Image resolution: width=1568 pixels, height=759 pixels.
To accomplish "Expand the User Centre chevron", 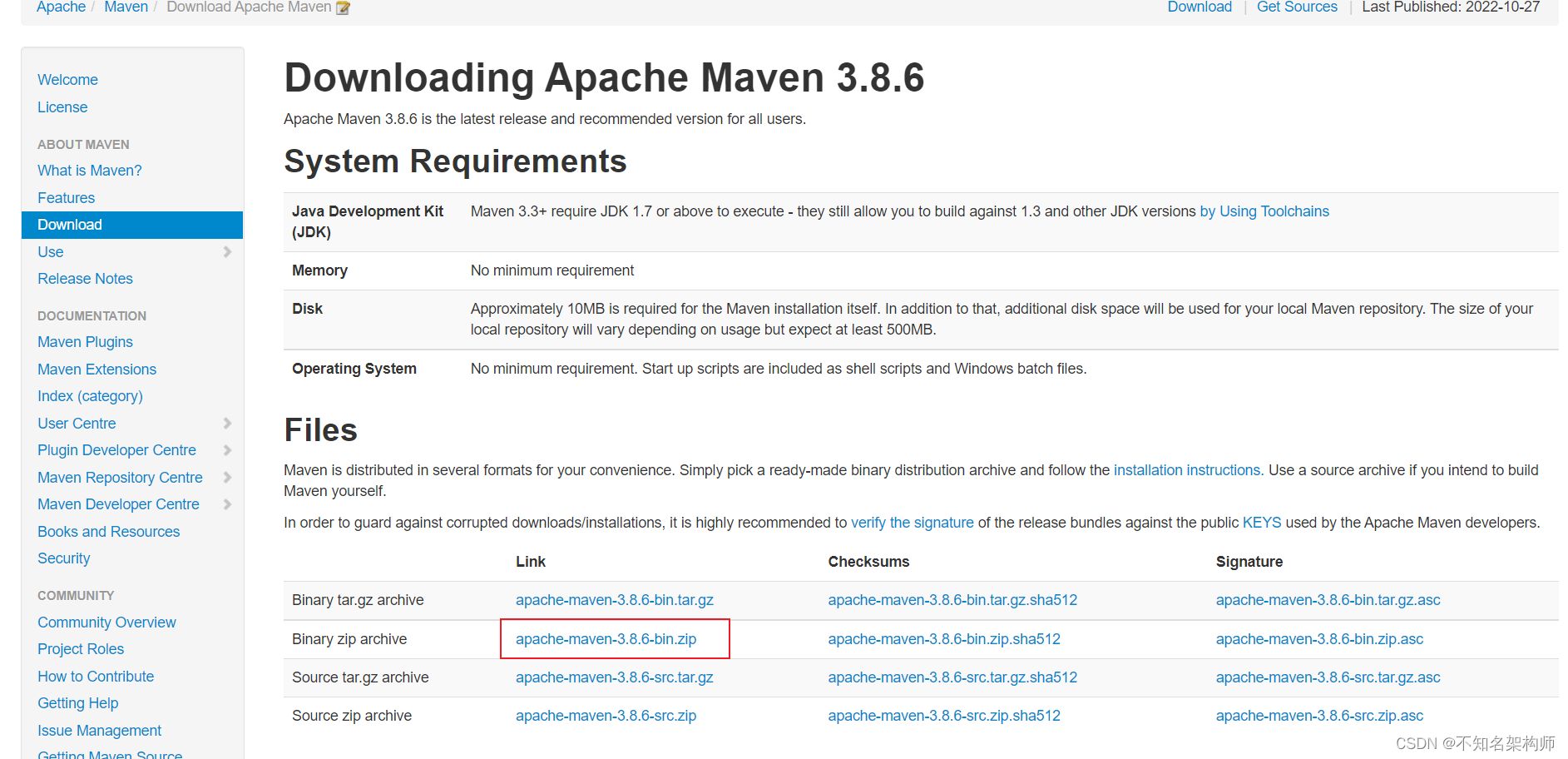I will point(227,423).
